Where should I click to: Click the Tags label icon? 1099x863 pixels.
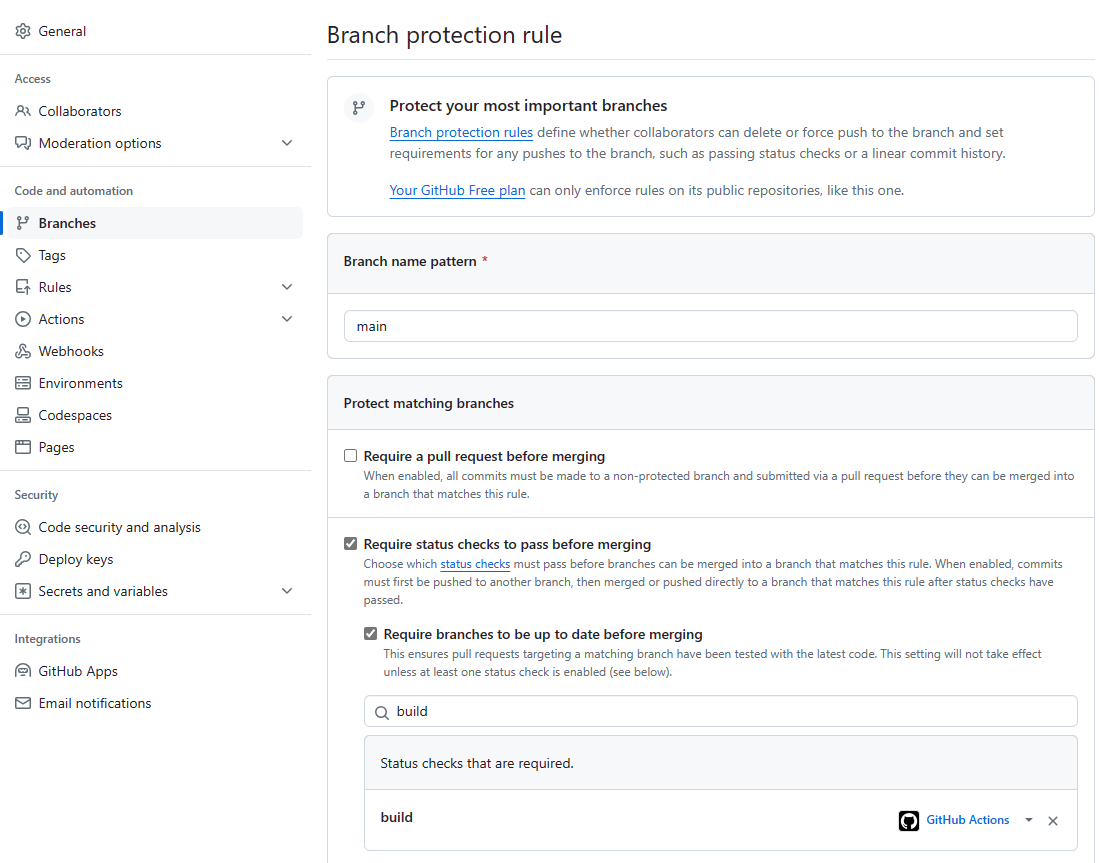coord(23,255)
